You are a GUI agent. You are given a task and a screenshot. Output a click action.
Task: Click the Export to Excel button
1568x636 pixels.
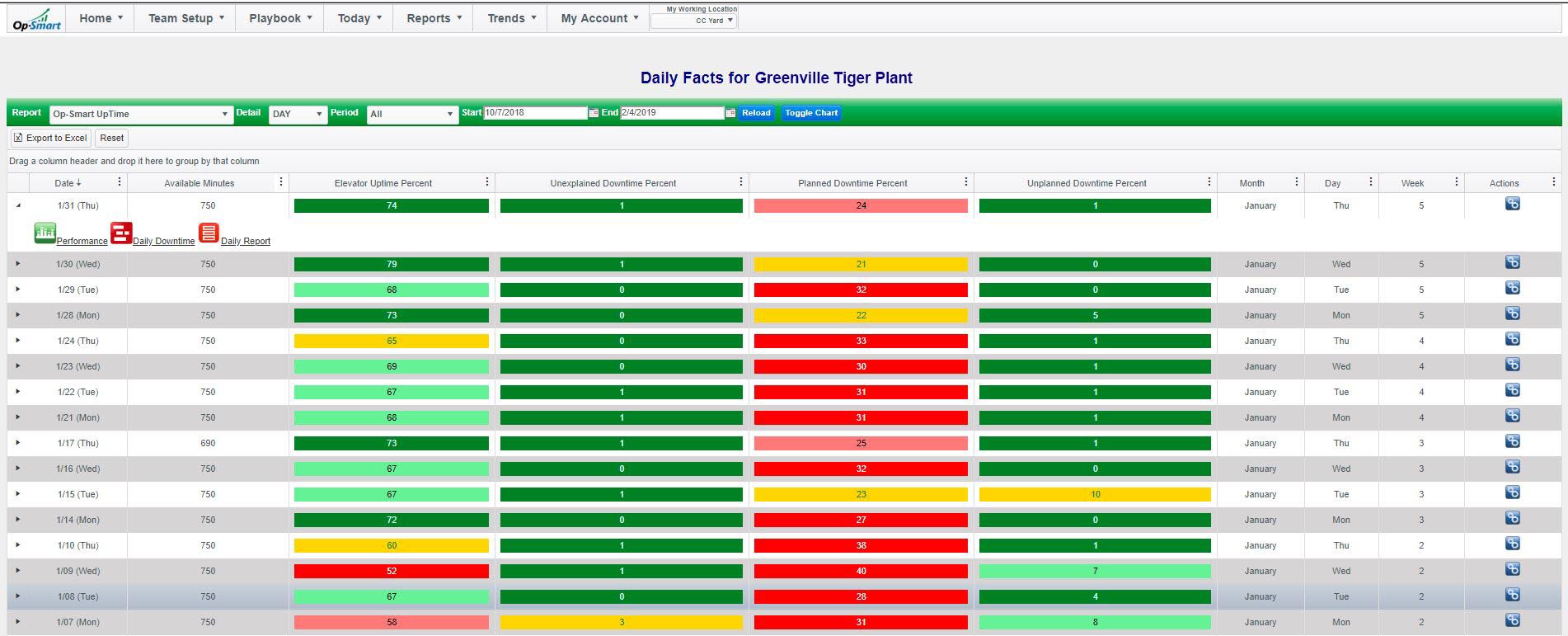[x=50, y=138]
